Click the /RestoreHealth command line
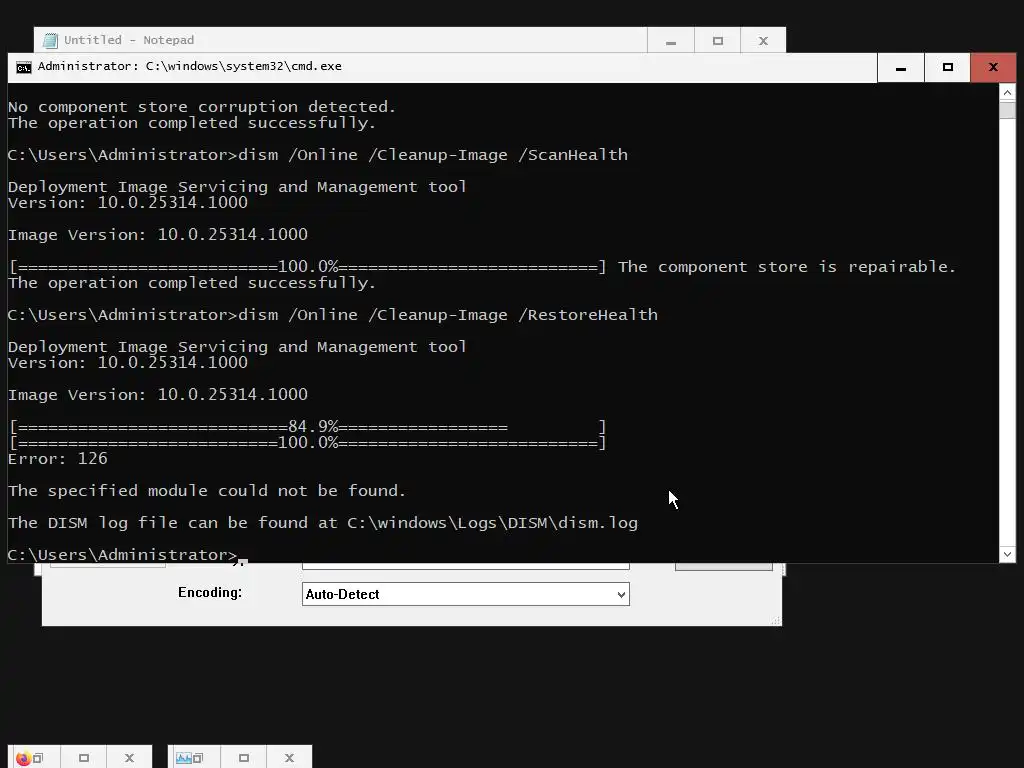Screen dimensions: 1024x768 (x=332, y=315)
